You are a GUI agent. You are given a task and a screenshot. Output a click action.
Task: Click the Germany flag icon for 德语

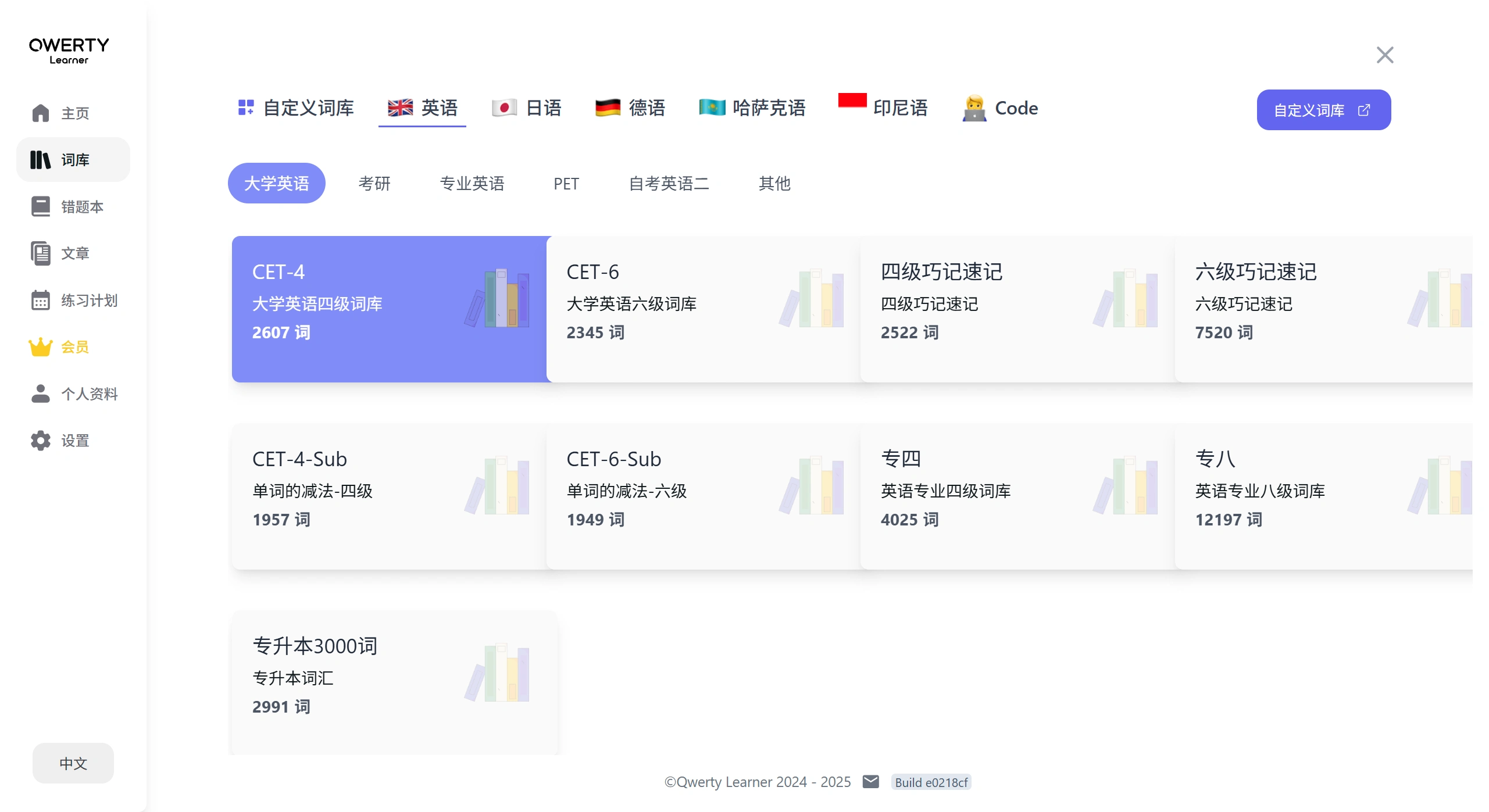coord(608,108)
